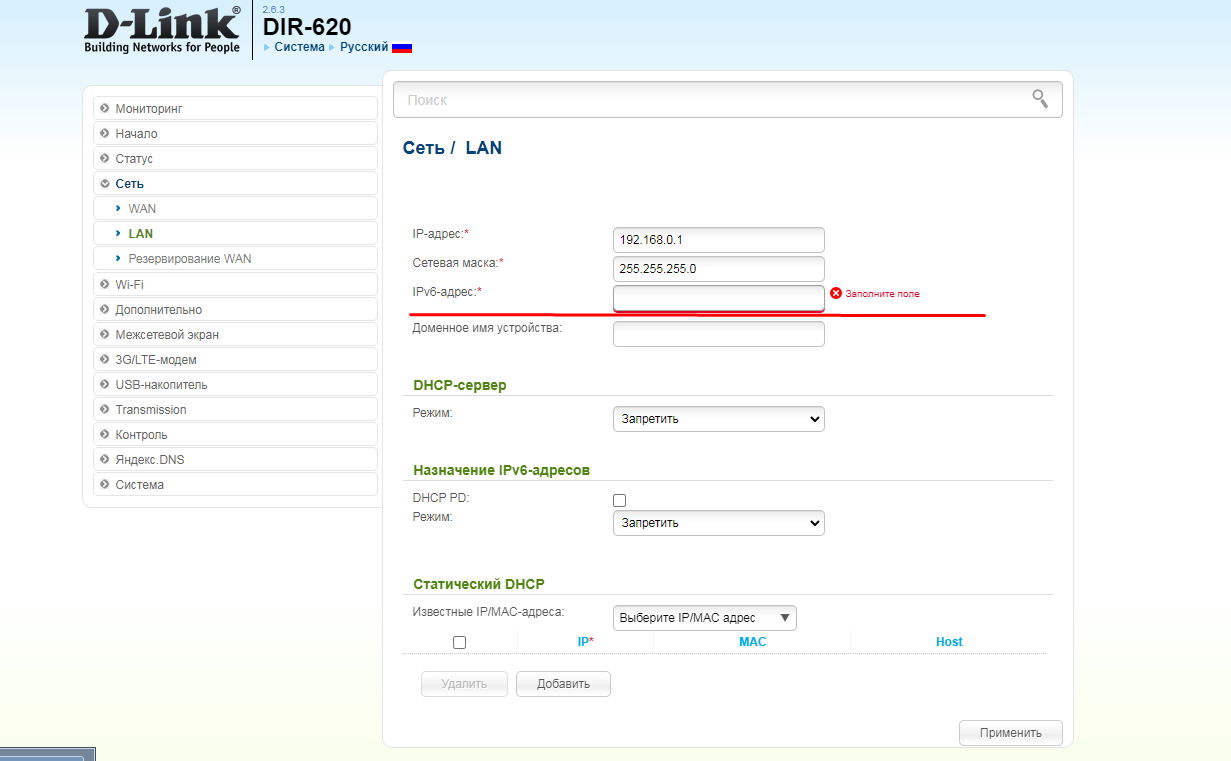The image size is (1231, 761).
Task: Expand the Дополнительно menu section
Action: point(235,309)
